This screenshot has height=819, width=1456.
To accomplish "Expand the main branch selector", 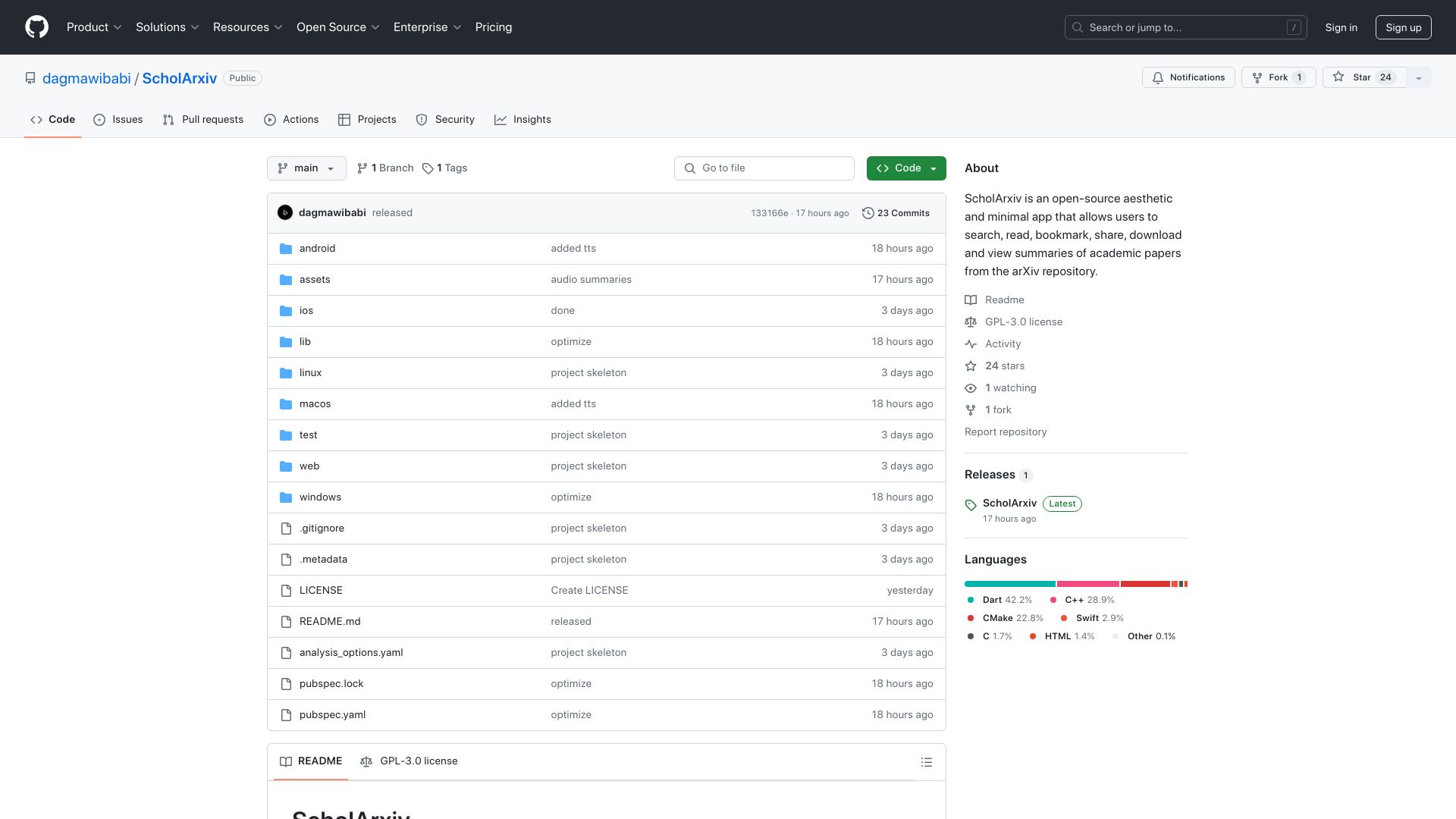I will (x=306, y=168).
